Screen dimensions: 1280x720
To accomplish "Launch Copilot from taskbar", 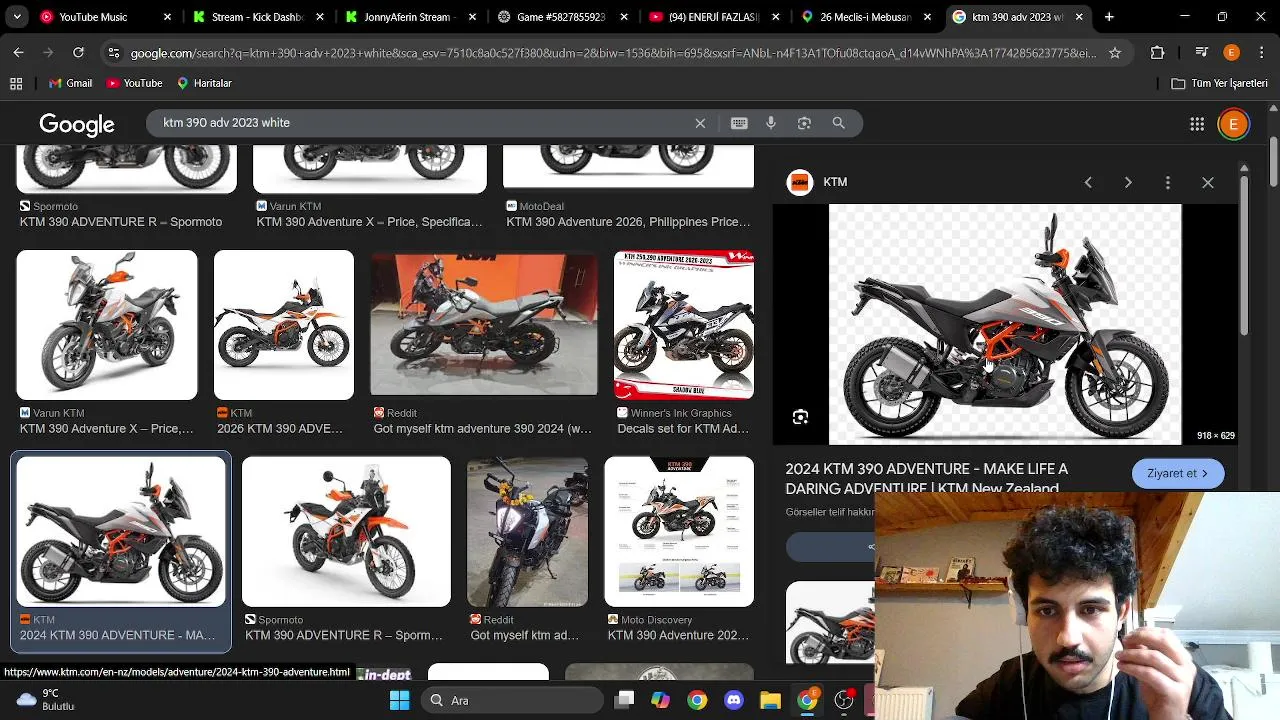I will coord(660,700).
